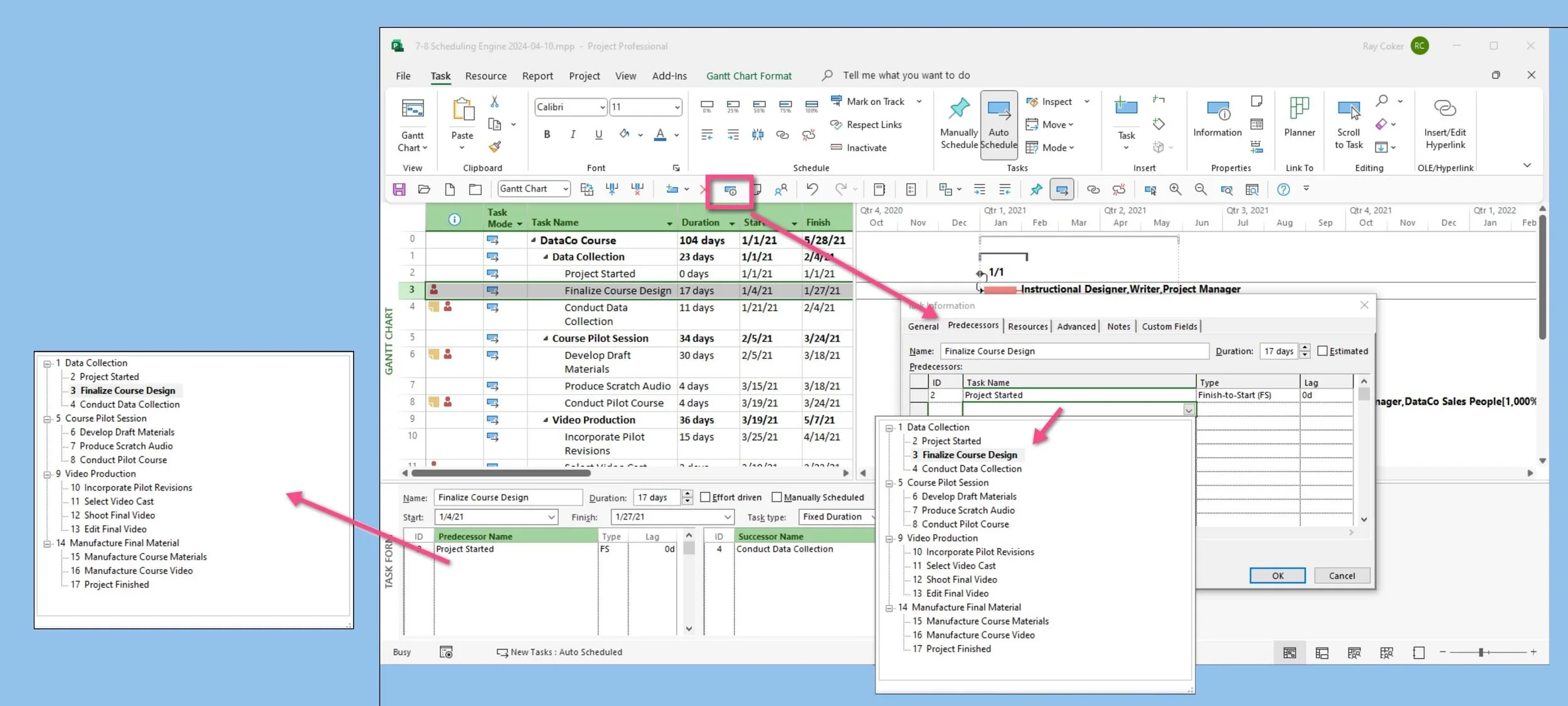Click the Bold formatting icon
Screen dimensions: 1568x706
click(547, 134)
